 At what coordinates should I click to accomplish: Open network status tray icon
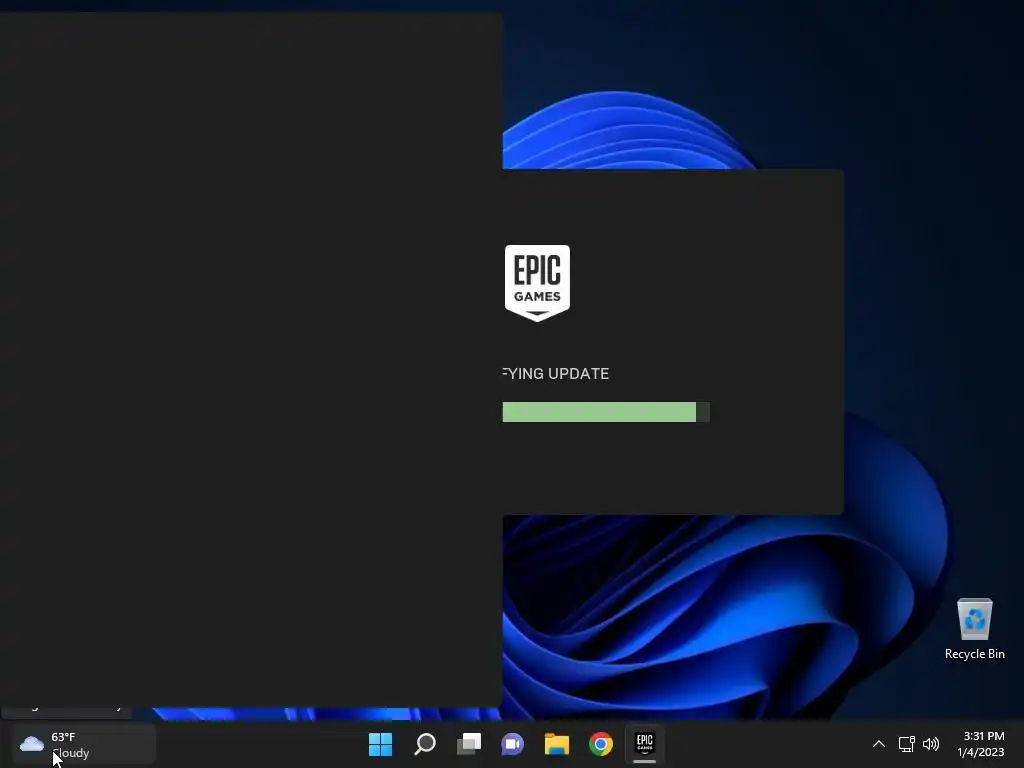tap(906, 744)
